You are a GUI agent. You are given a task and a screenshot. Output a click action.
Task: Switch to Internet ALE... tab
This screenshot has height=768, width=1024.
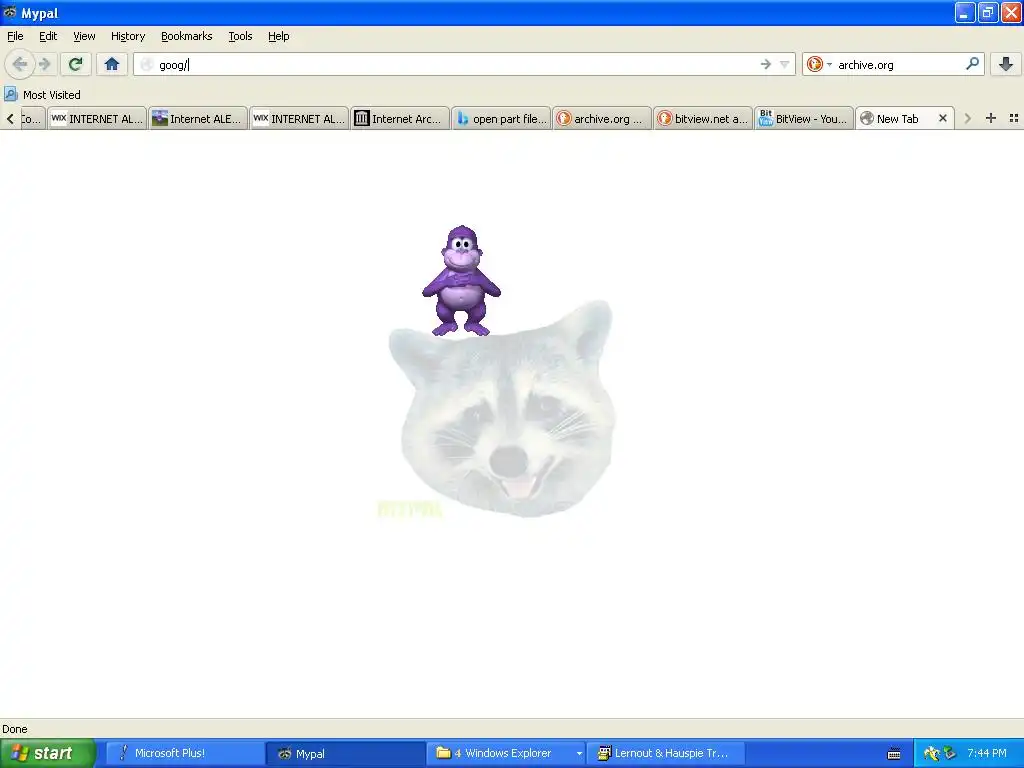(x=199, y=118)
